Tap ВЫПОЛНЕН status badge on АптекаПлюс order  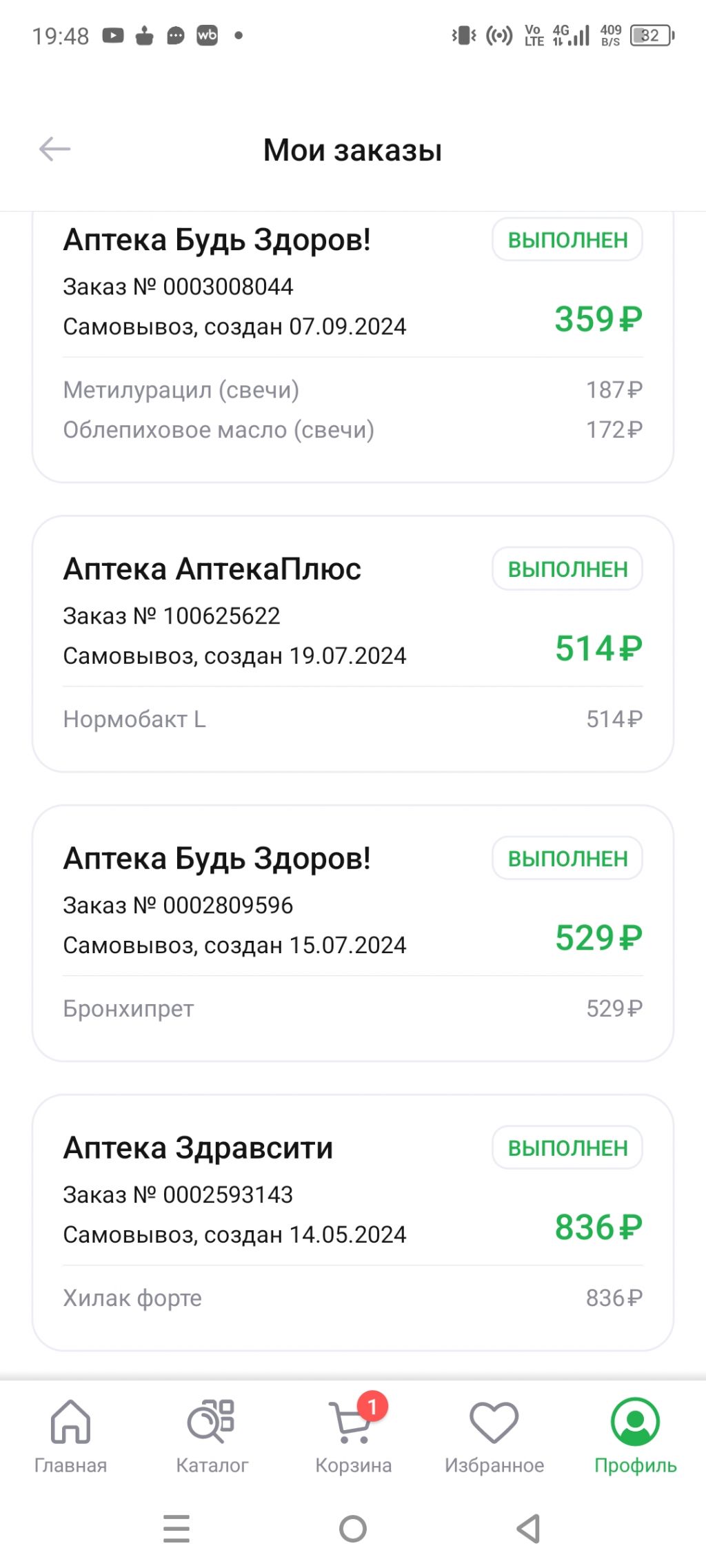[x=567, y=569]
